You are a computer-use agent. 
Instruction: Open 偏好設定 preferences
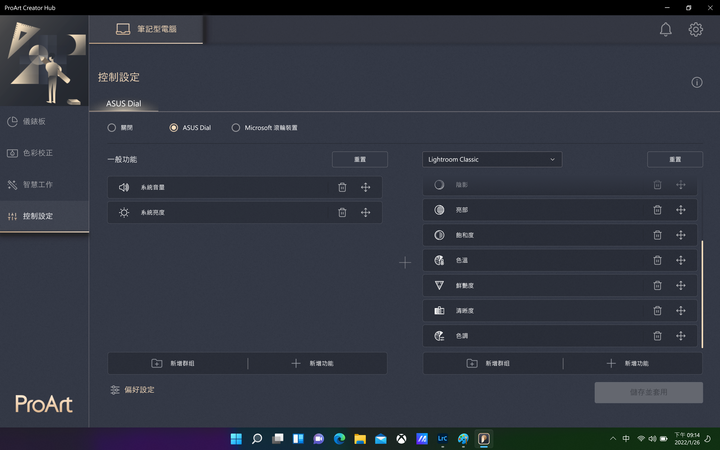132,390
